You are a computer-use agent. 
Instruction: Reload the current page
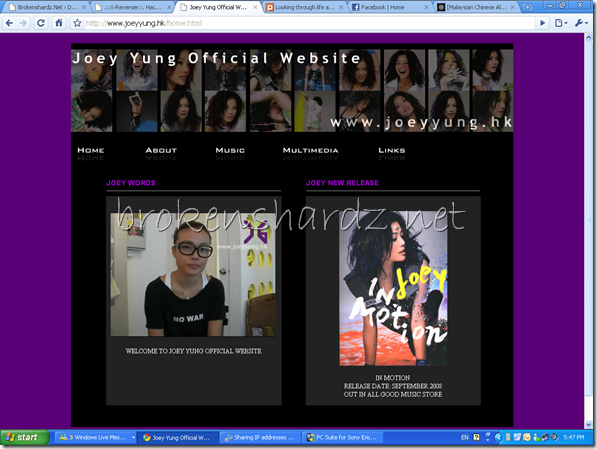(41, 23)
